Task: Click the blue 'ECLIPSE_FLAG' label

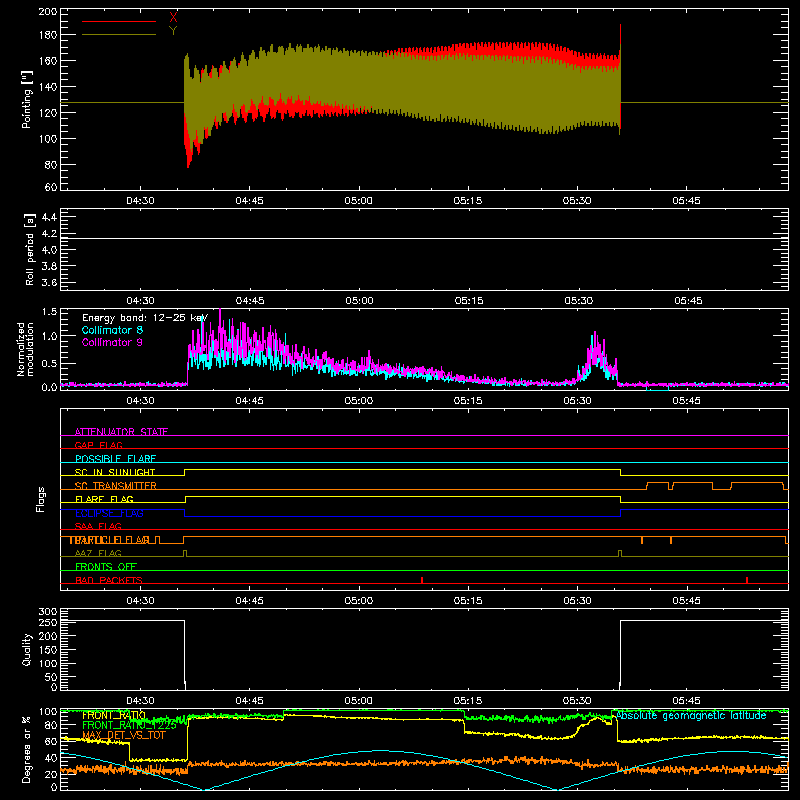Action: click(x=109, y=513)
